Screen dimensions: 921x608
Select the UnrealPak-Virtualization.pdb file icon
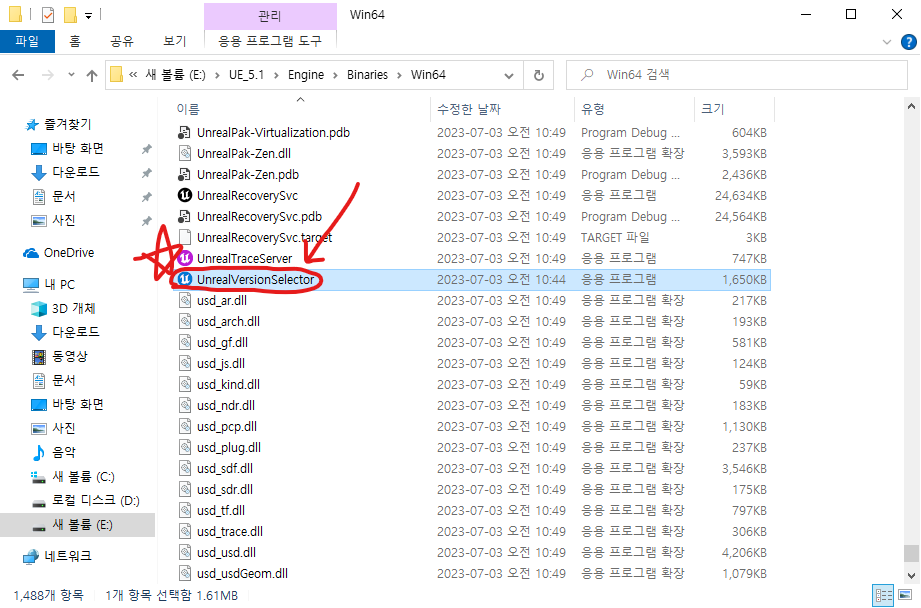[185, 132]
